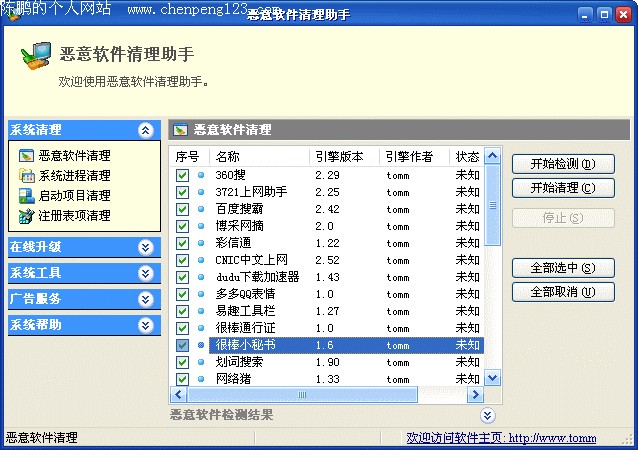638x450 pixels.
Task: Click the blue dot icon beside 3721上网助手
Action: click(x=201, y=192)
